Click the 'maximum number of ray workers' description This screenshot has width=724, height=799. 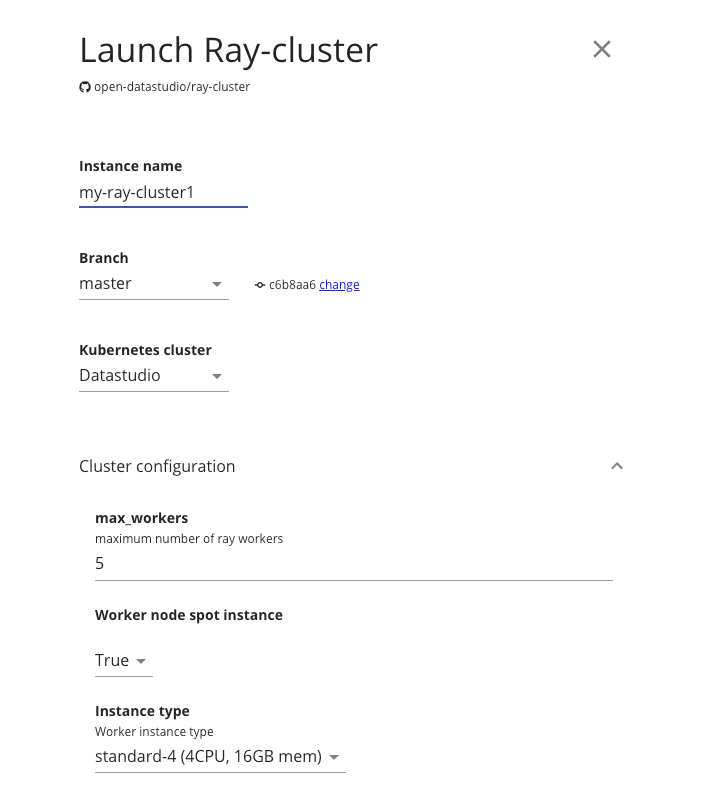point(189,539)
